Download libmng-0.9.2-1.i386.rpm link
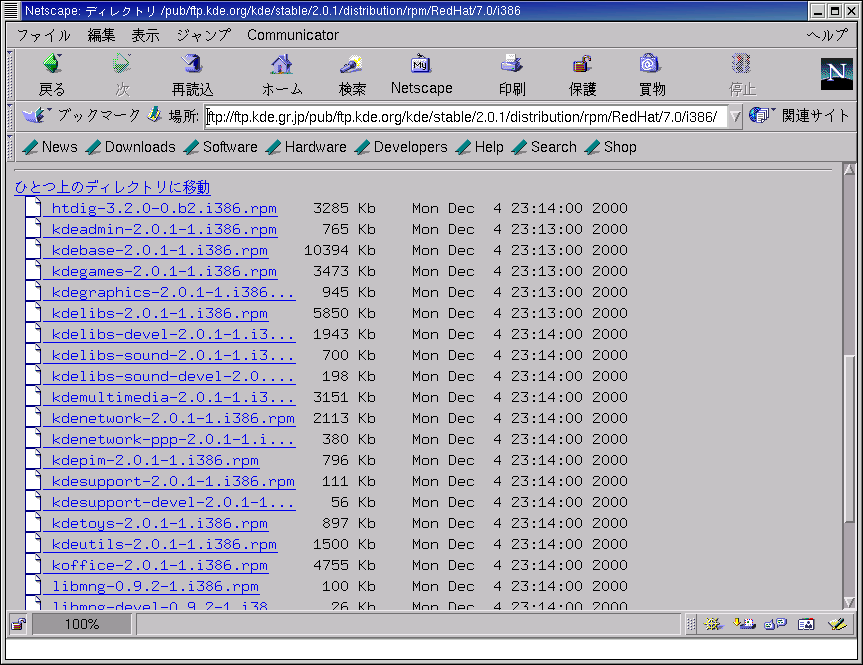The width and height of the screenshot is (863, 665). pyautogui.click(x=155, y=586)
